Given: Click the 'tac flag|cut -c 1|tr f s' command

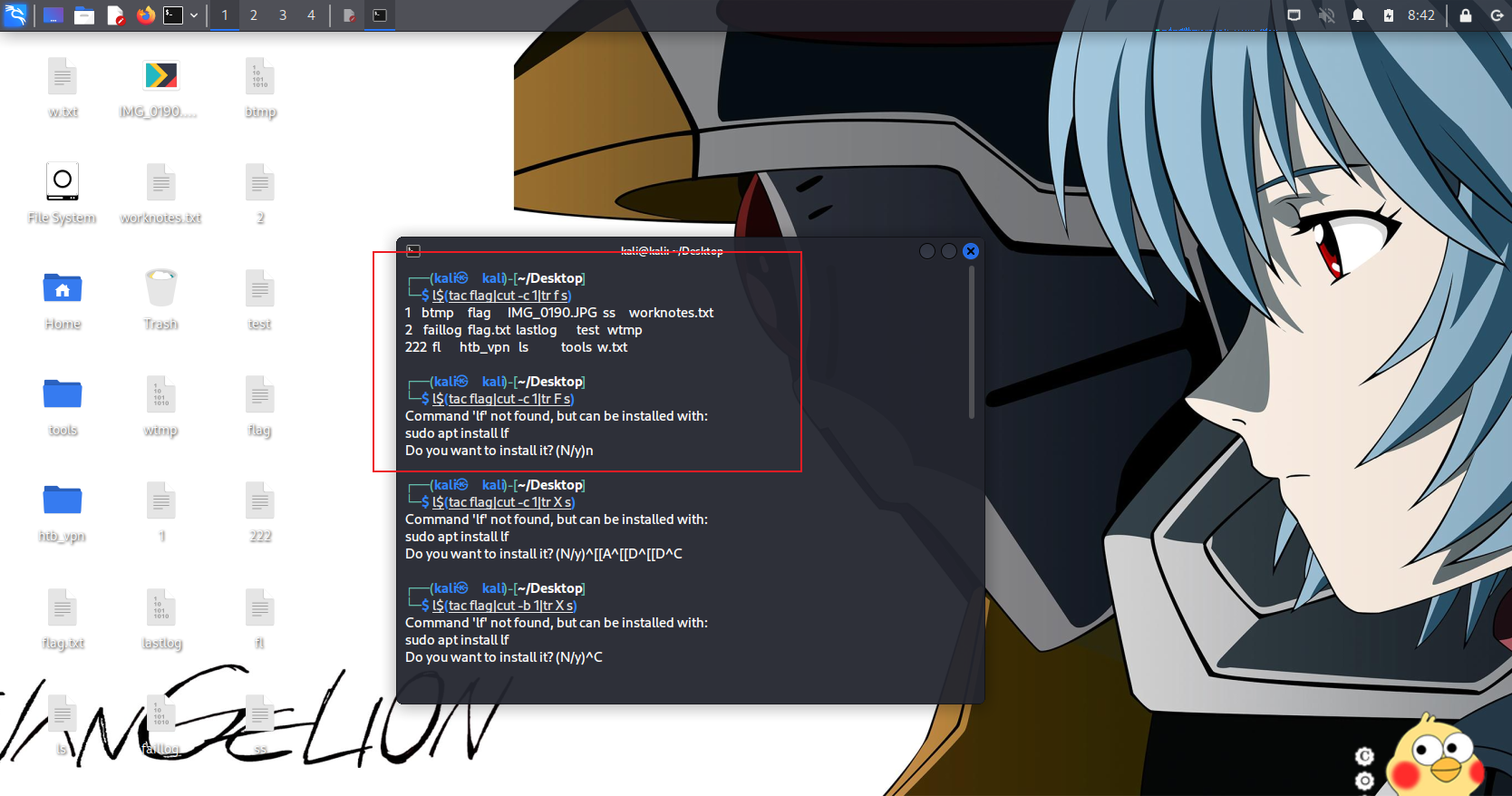Looking at the screenshot, I should coord(509,296).
